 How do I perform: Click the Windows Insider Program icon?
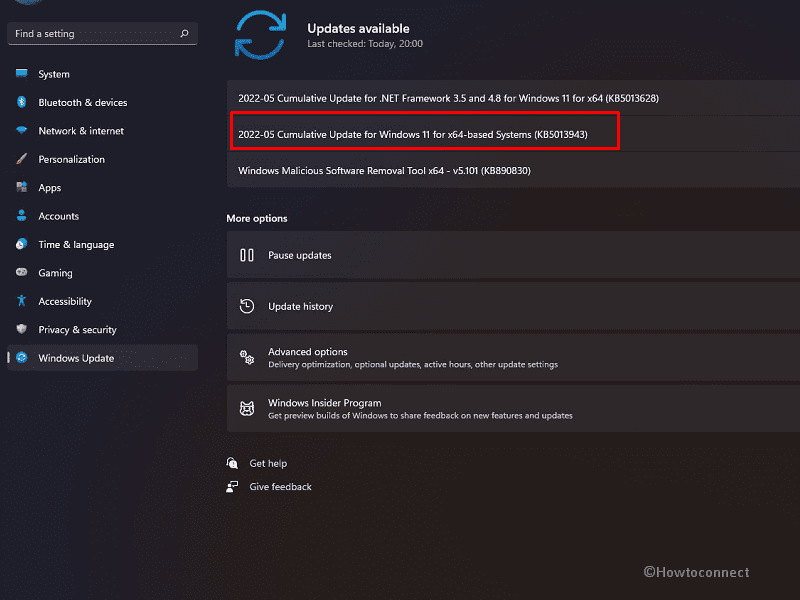[246, 408]
